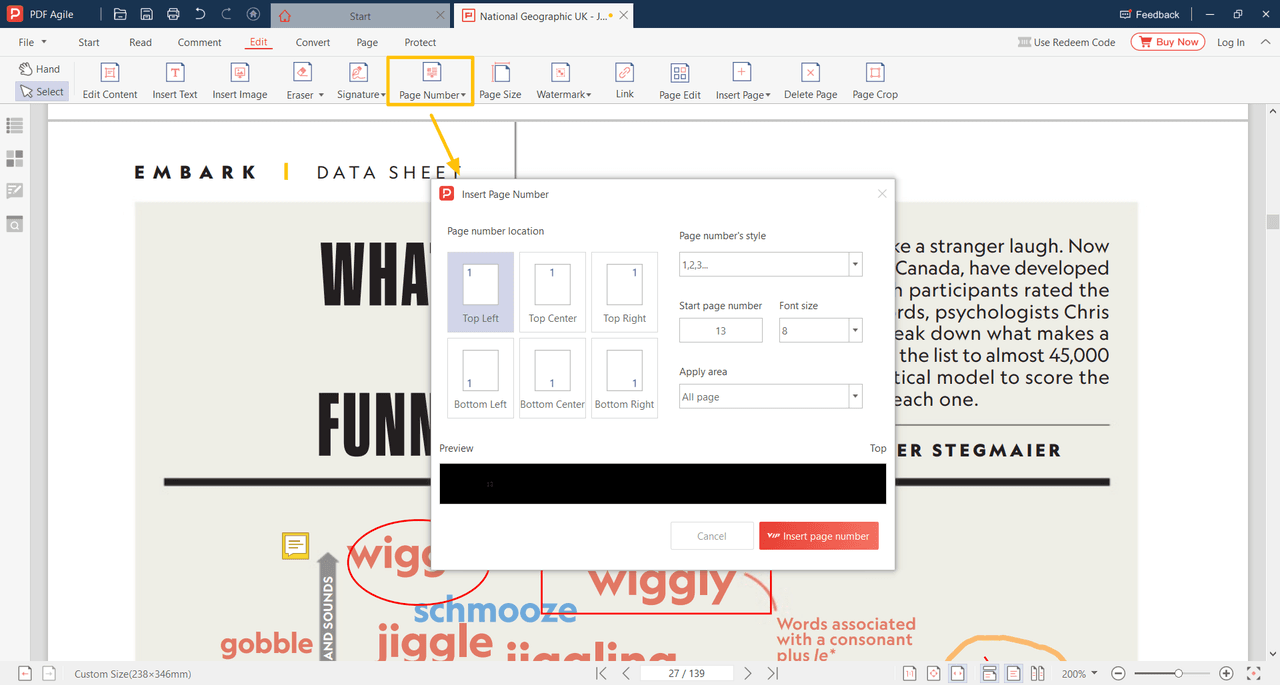Viewport: 1280px width, 685px height.
Task: Open the Watermark tool
Action: tap(562, 80)
